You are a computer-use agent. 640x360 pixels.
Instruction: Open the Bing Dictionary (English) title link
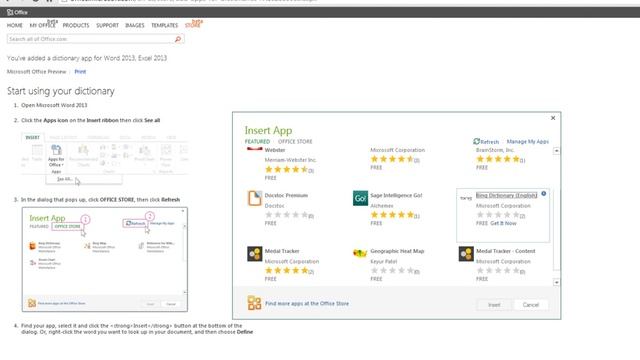pos(507,196)
